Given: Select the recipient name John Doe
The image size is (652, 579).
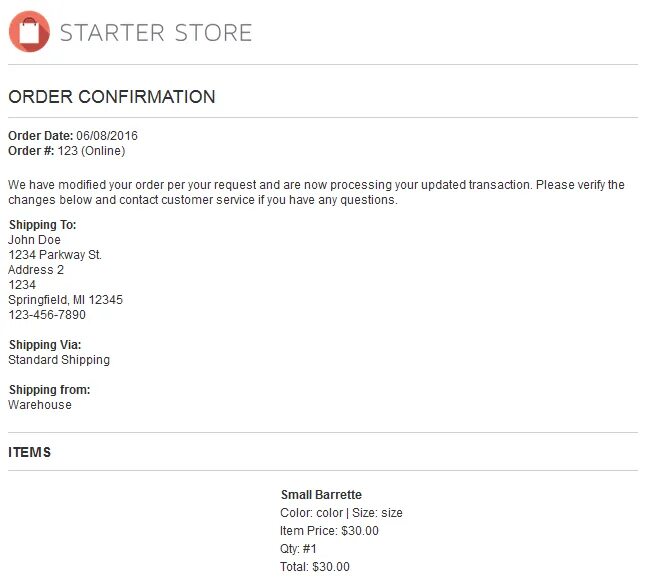Looking at the screenshot, I should tap(35, 240).
